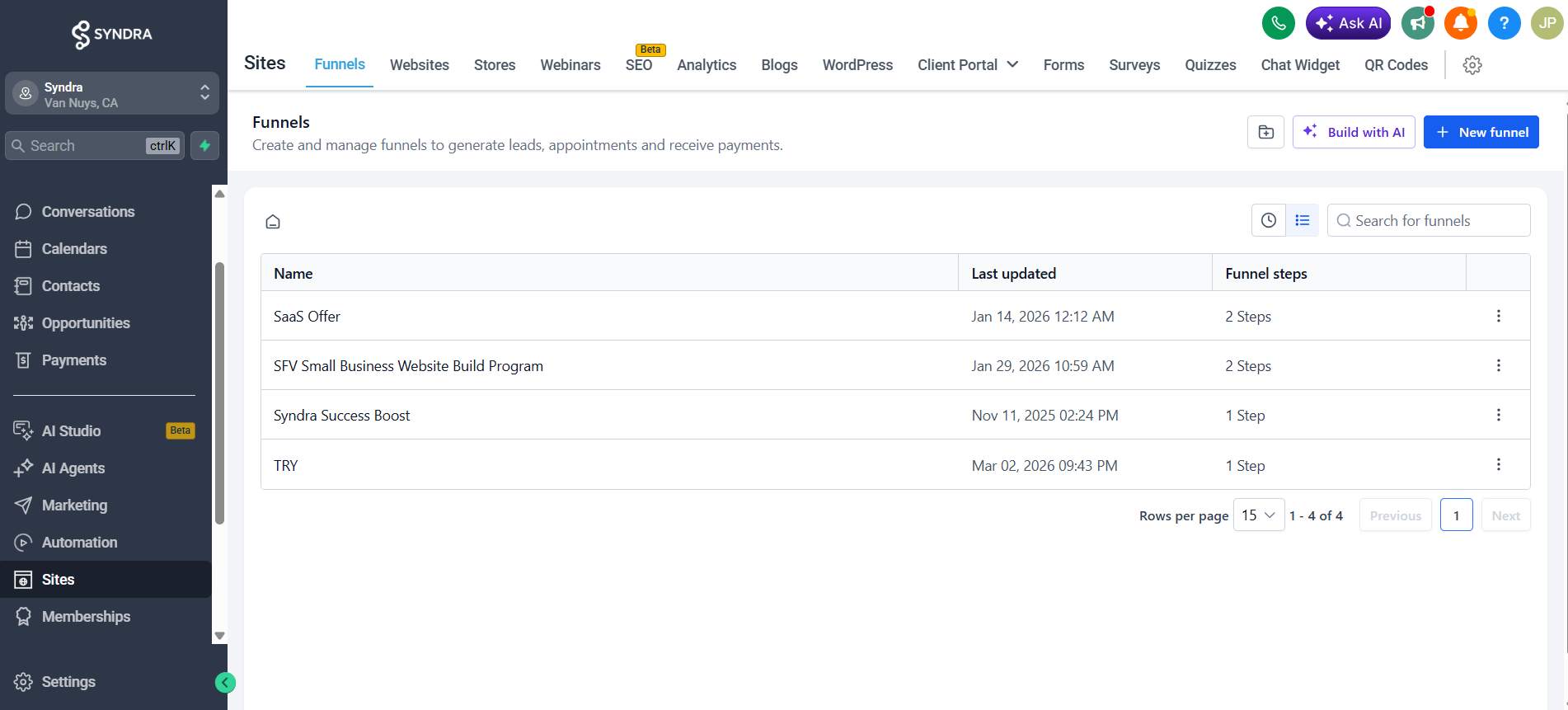Switch to list view layout
1568x710 pixels.
tap(1303, 220)
